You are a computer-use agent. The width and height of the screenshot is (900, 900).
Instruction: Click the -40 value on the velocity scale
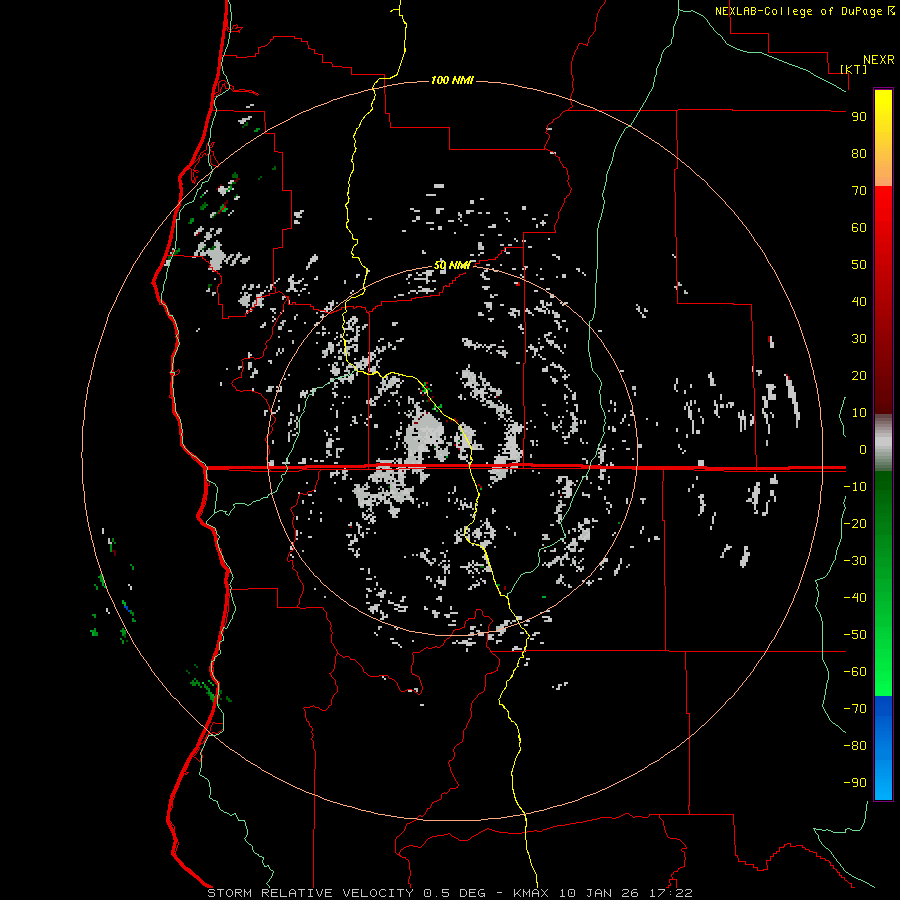(855, 598)
